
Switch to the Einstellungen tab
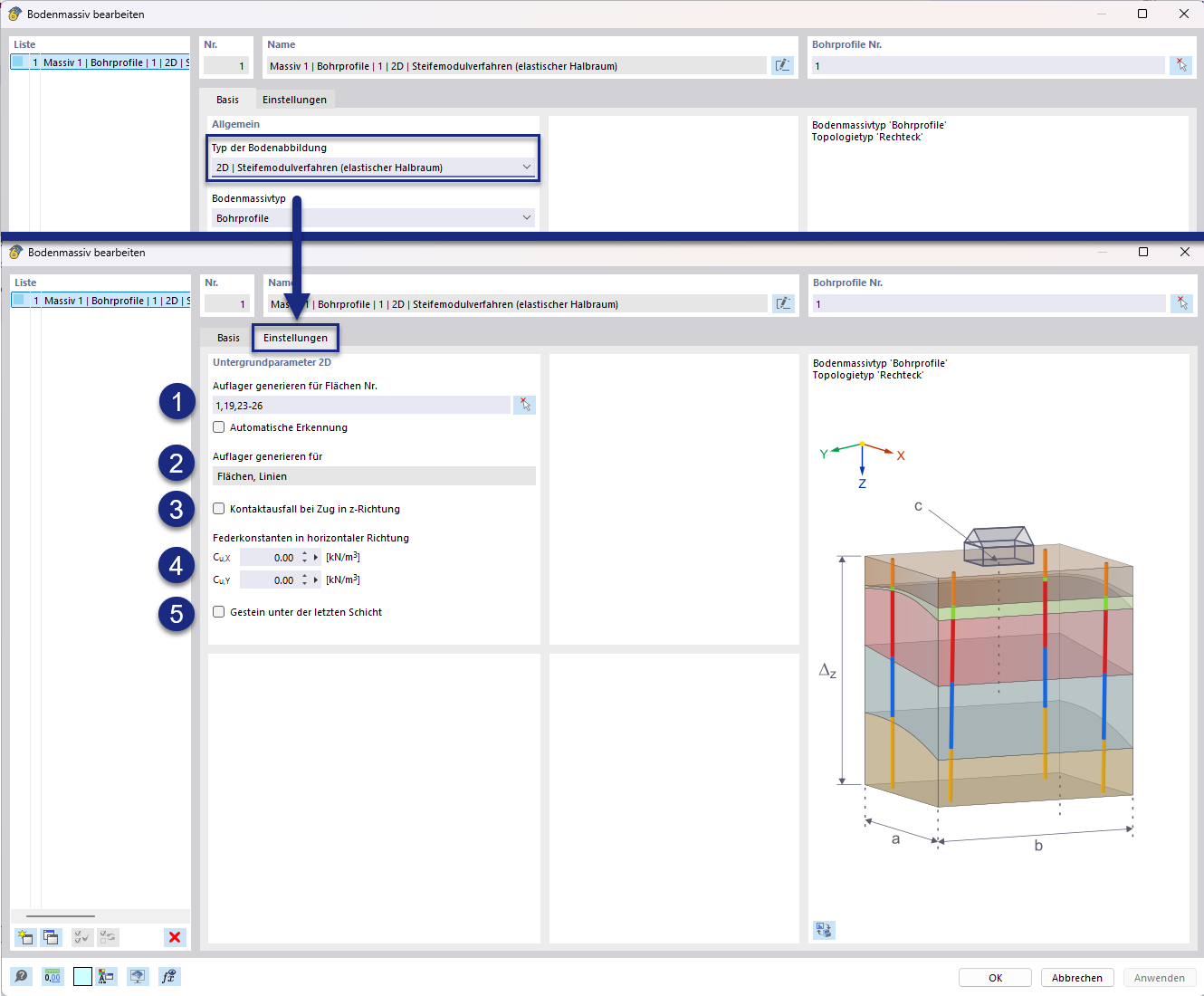pos(295,337)
